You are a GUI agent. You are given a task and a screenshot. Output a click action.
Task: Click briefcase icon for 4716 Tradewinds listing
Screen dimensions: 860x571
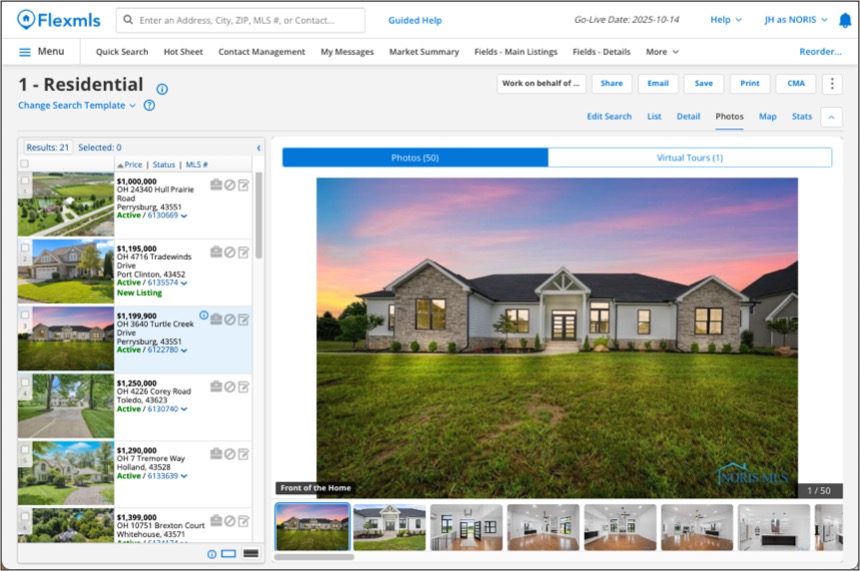tap(216, 252)
